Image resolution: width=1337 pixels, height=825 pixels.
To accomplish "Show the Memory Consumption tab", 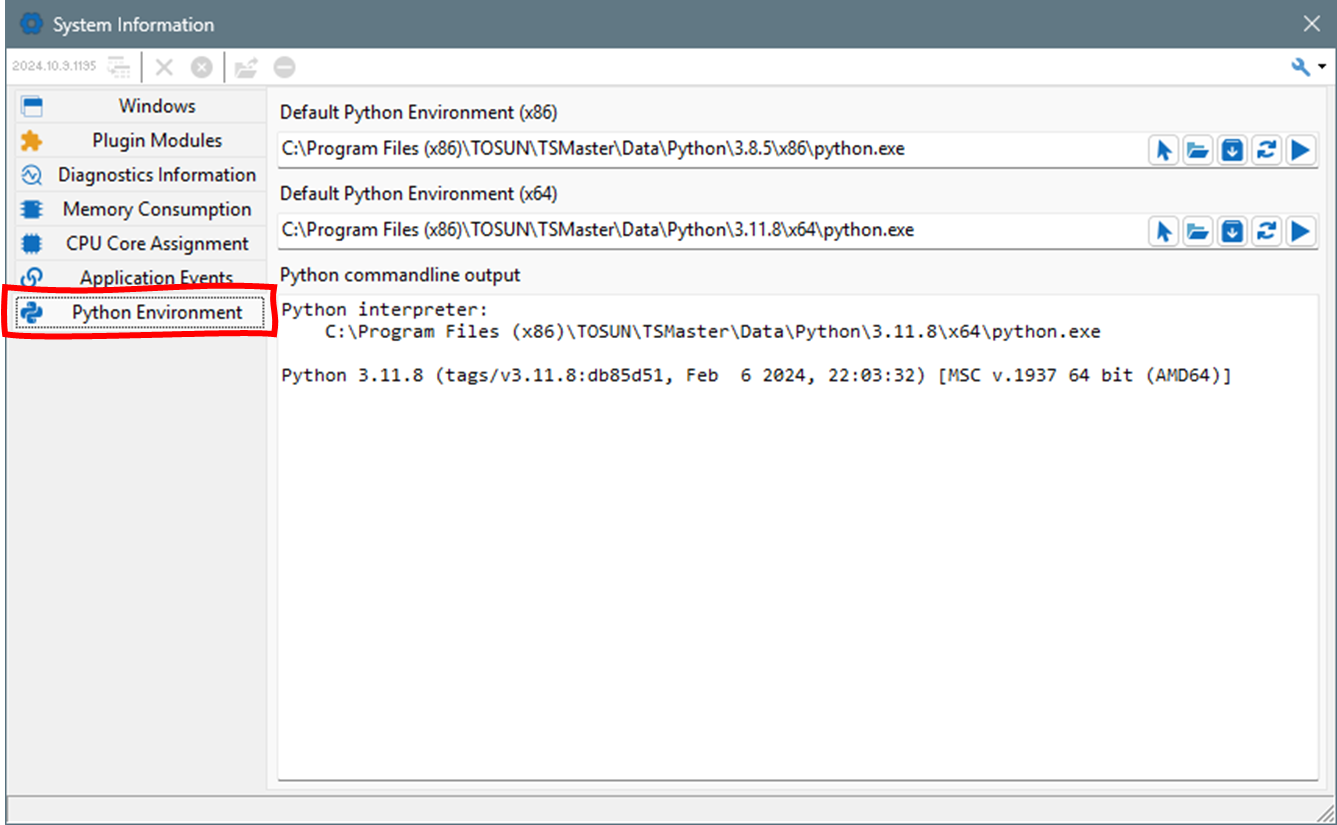I will (138, 209).
